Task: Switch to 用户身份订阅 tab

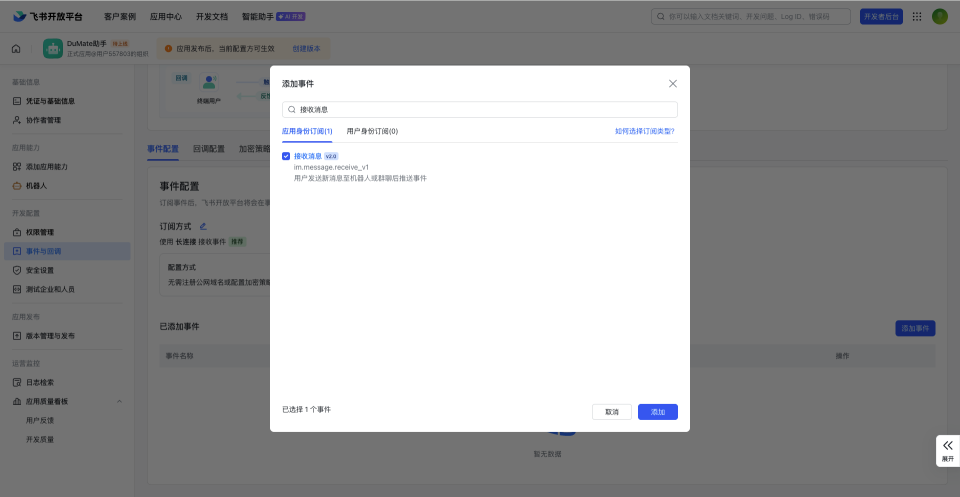Action: tap(372, 131)
